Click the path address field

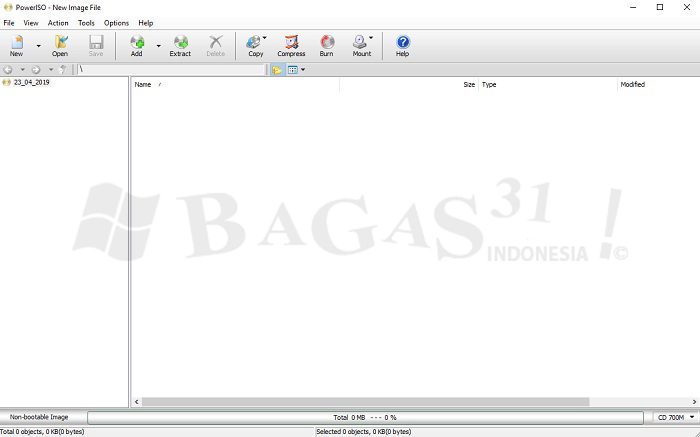[x=171, y=70]
